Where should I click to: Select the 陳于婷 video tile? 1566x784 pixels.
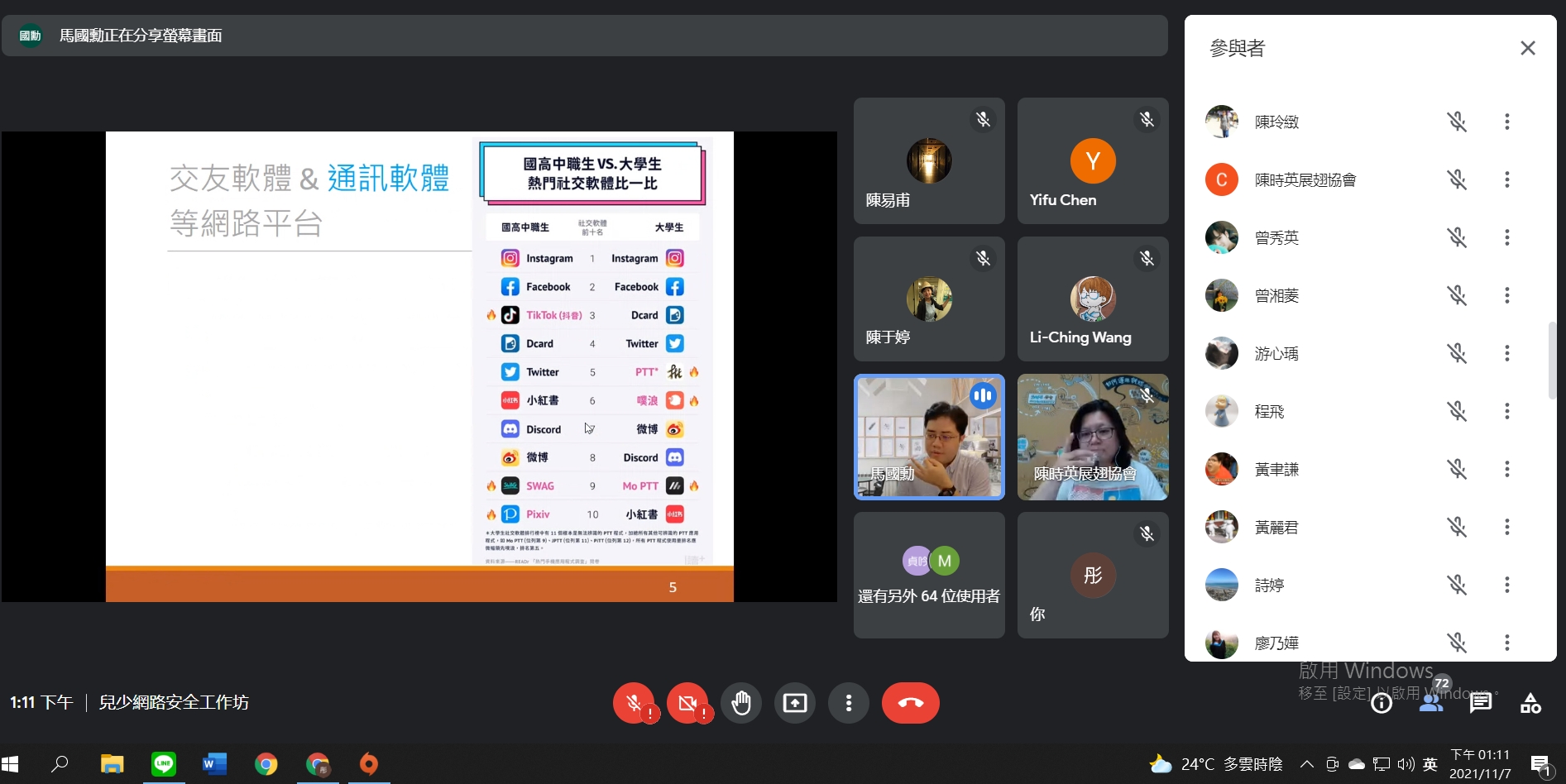click(929, 299)
